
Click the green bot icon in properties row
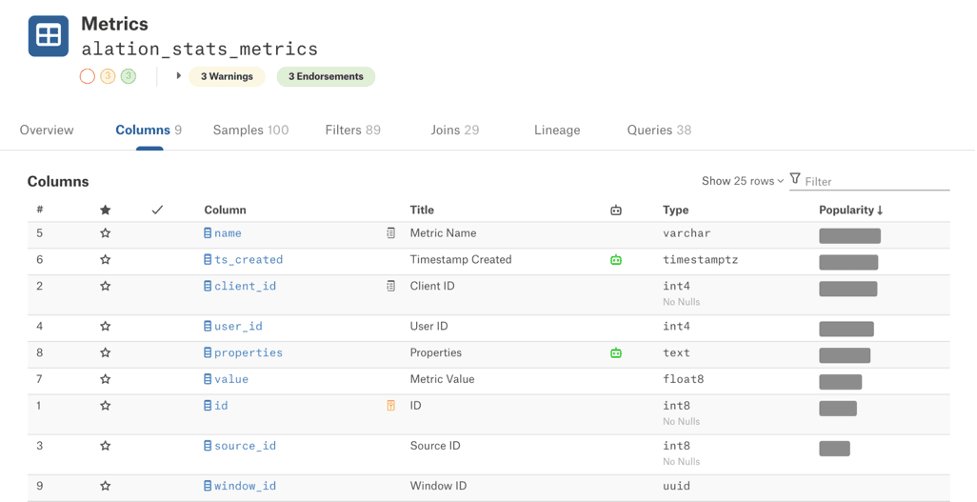tap(616, 353)
